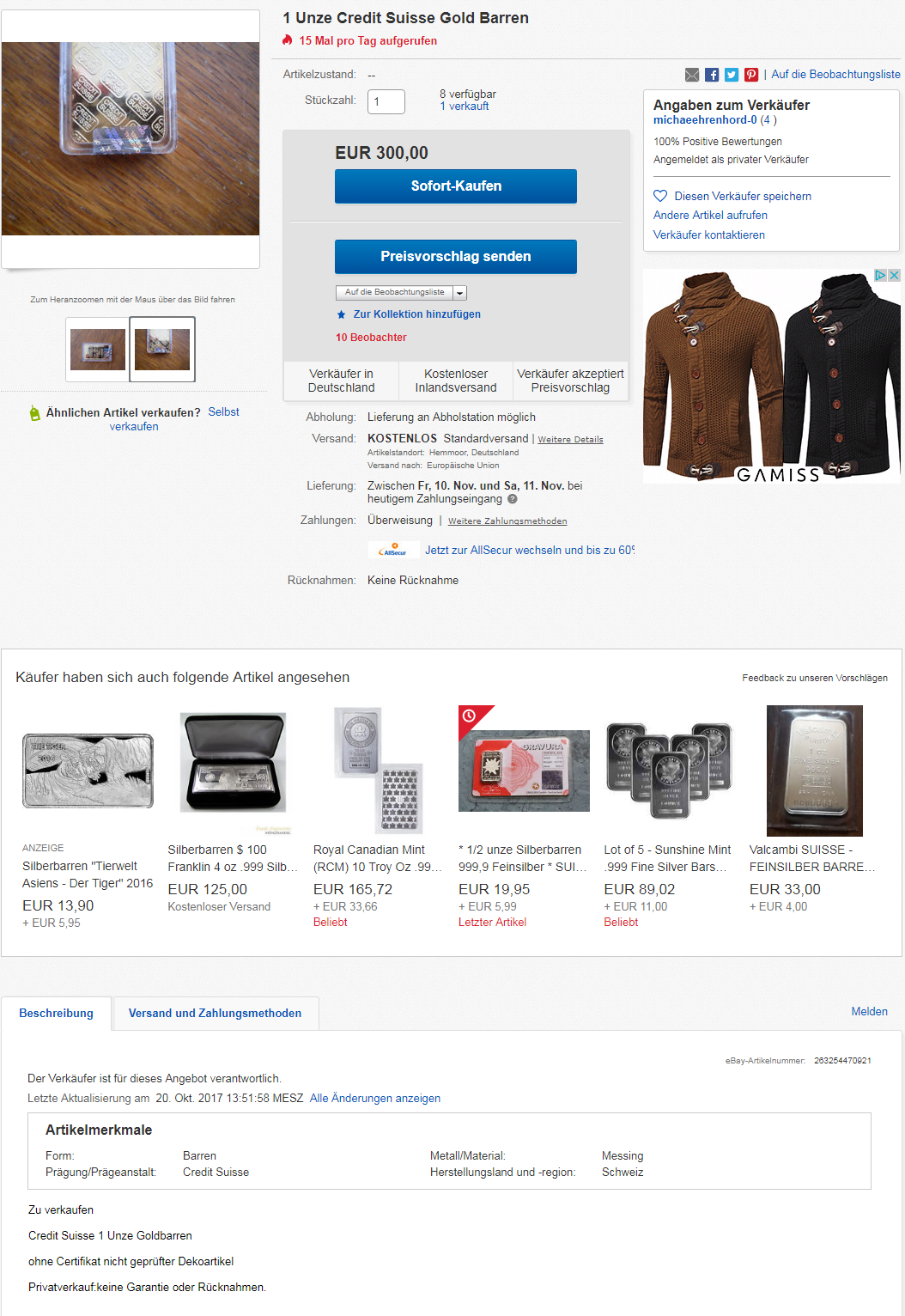This screenshot has height=1316, width=905.
Task: Pin this item on Pinterest
Action: 751,75
